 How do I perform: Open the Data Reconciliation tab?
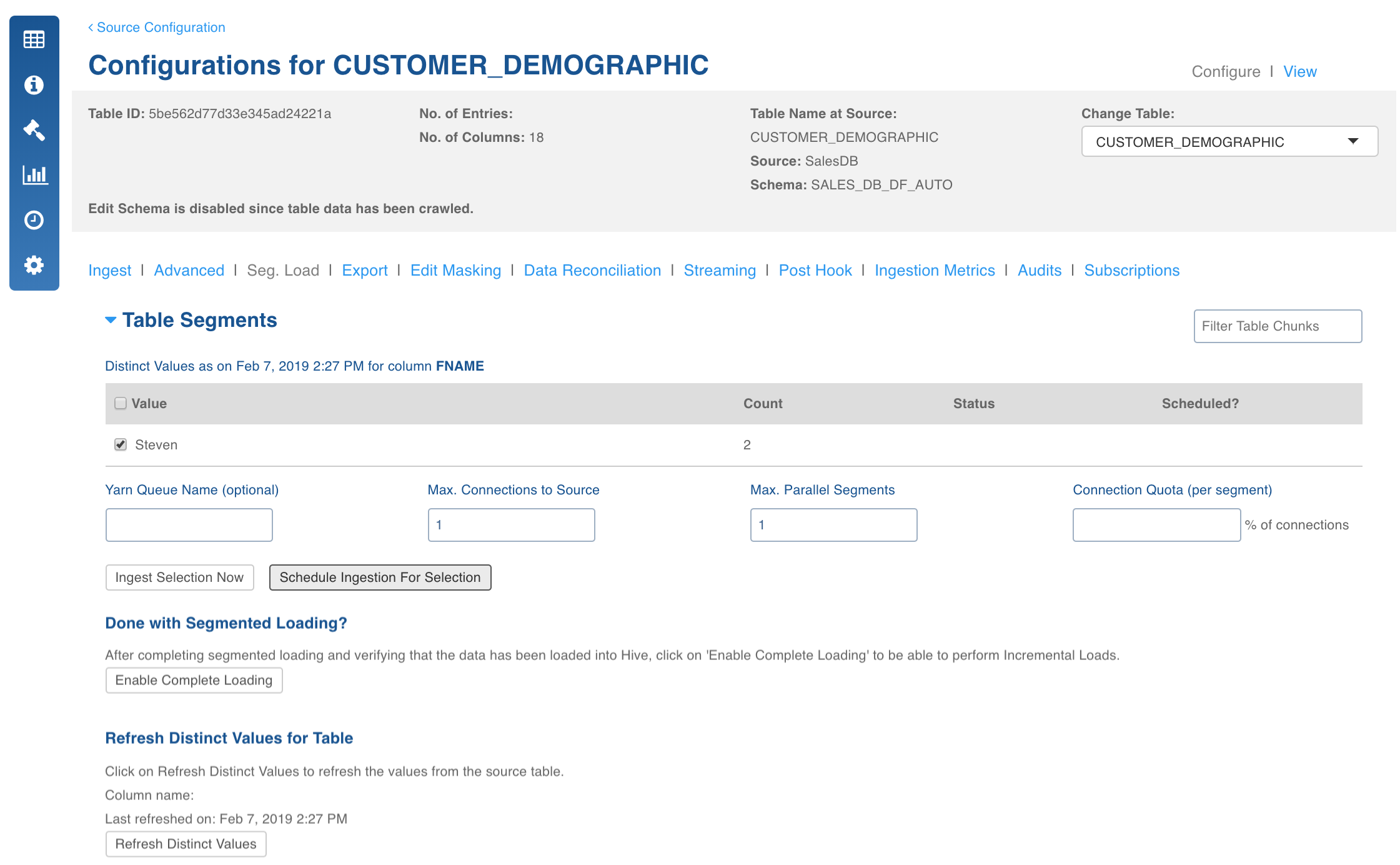point(592,270)
